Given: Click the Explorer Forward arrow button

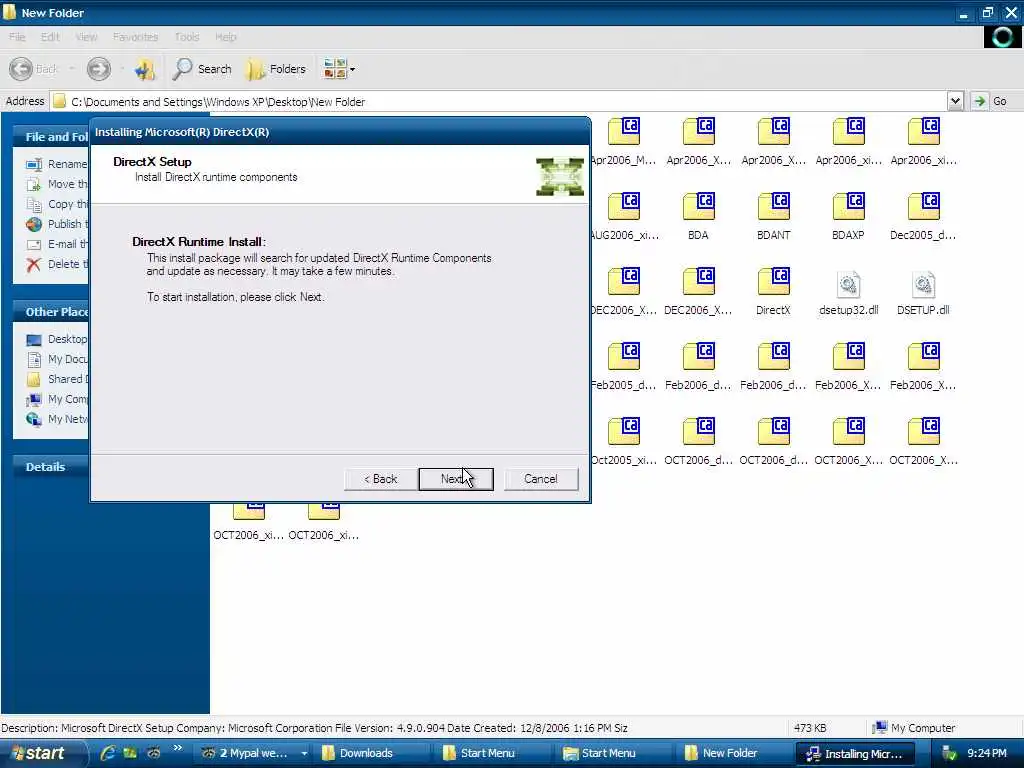Looking at the screenshot, I should coord(99,69).
